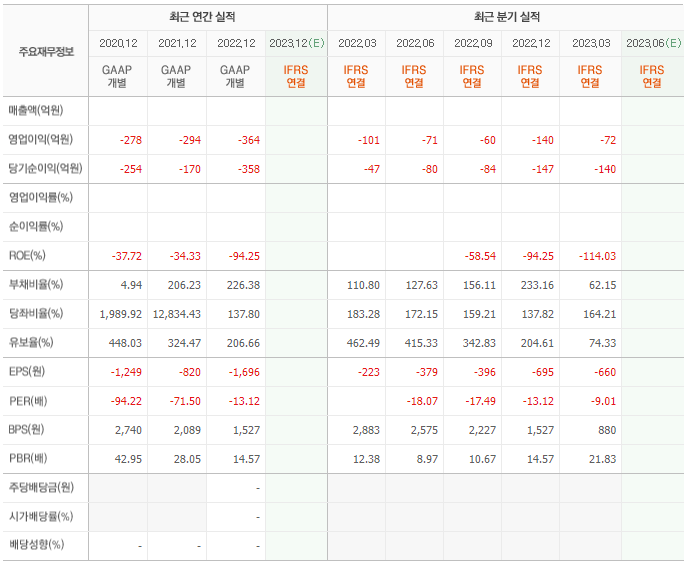Select reserve ratio value 462.49

coord(363,343)
